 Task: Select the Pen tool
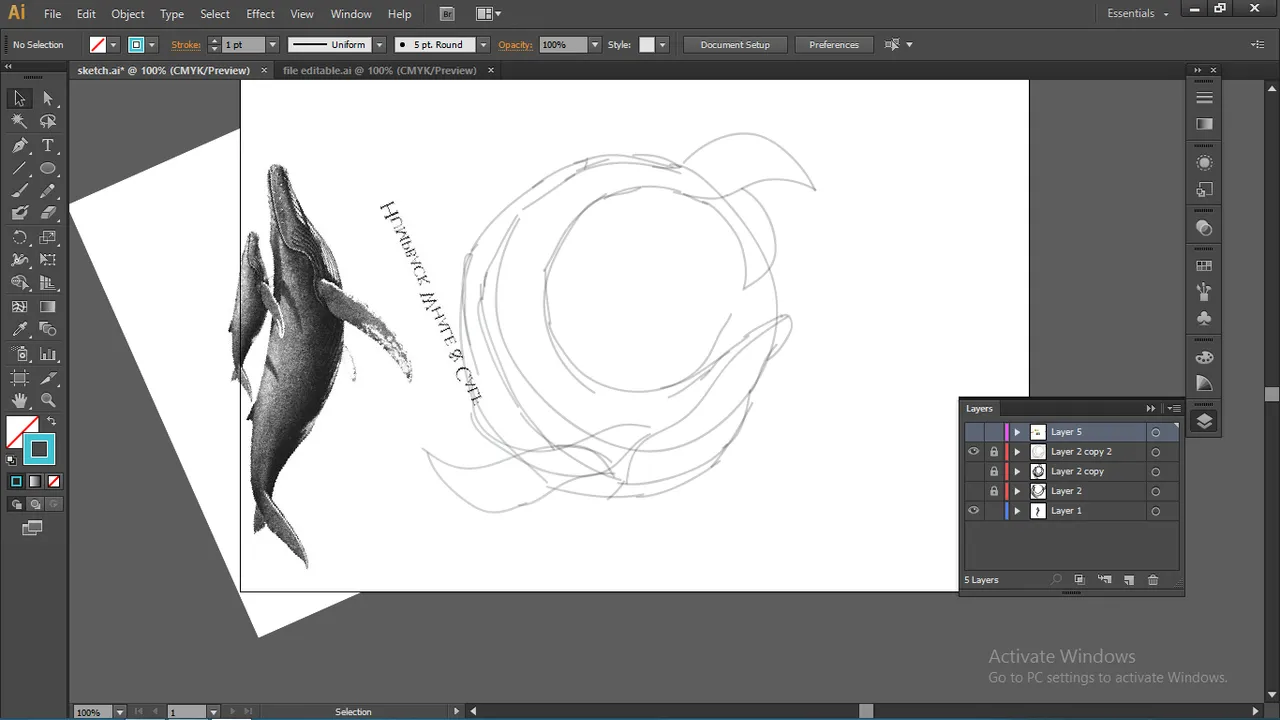coord(19,145)
